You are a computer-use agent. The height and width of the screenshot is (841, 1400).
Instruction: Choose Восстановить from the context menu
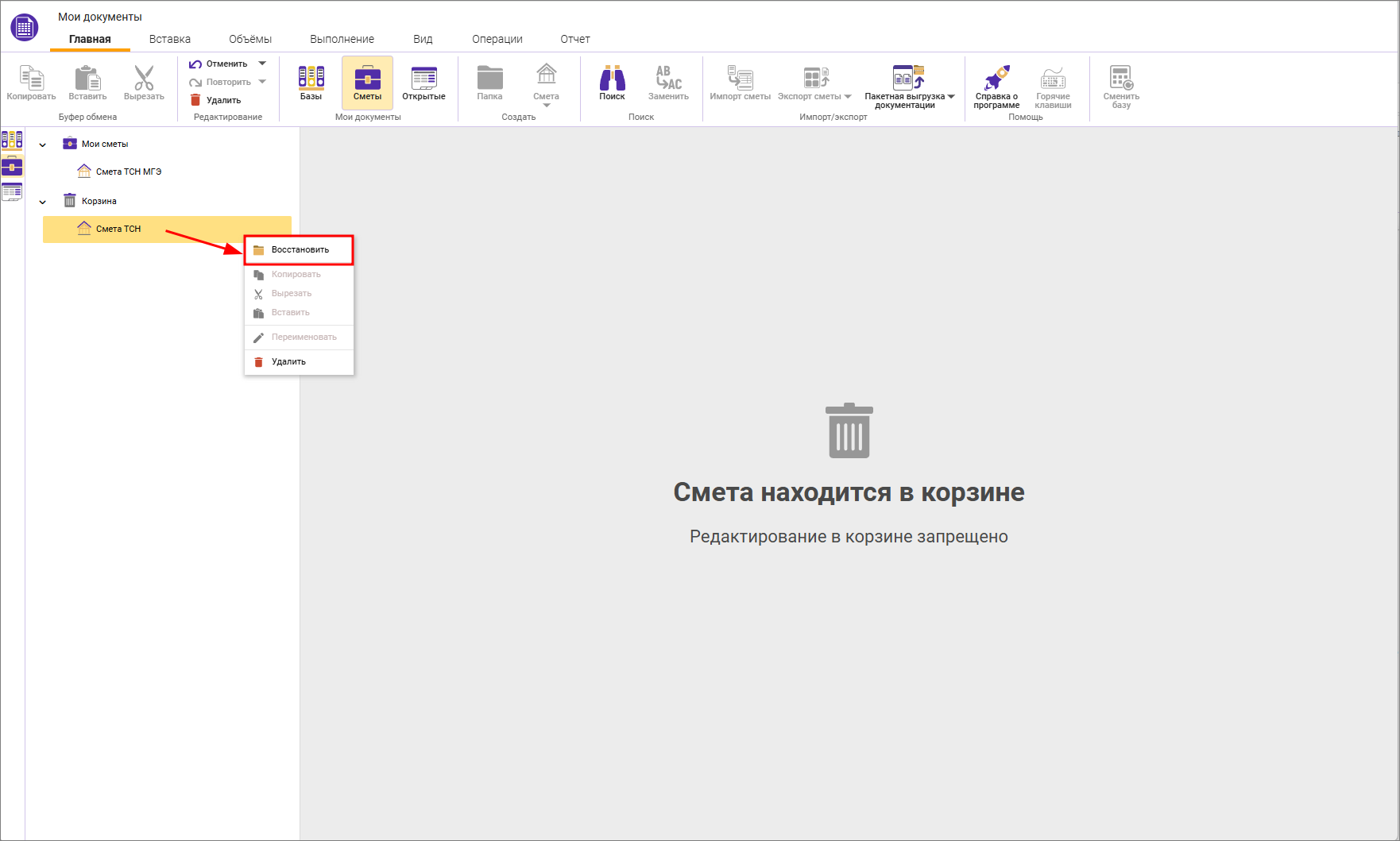click(x=300, y=249)
